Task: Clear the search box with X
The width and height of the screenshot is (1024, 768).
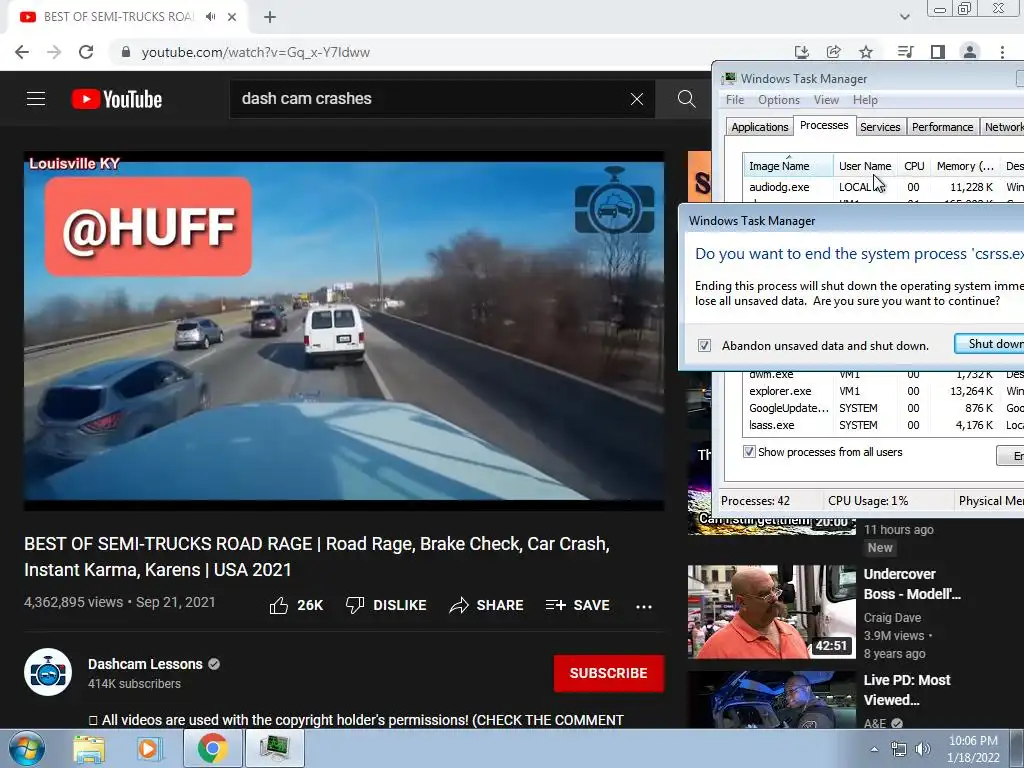Action: 637,99
